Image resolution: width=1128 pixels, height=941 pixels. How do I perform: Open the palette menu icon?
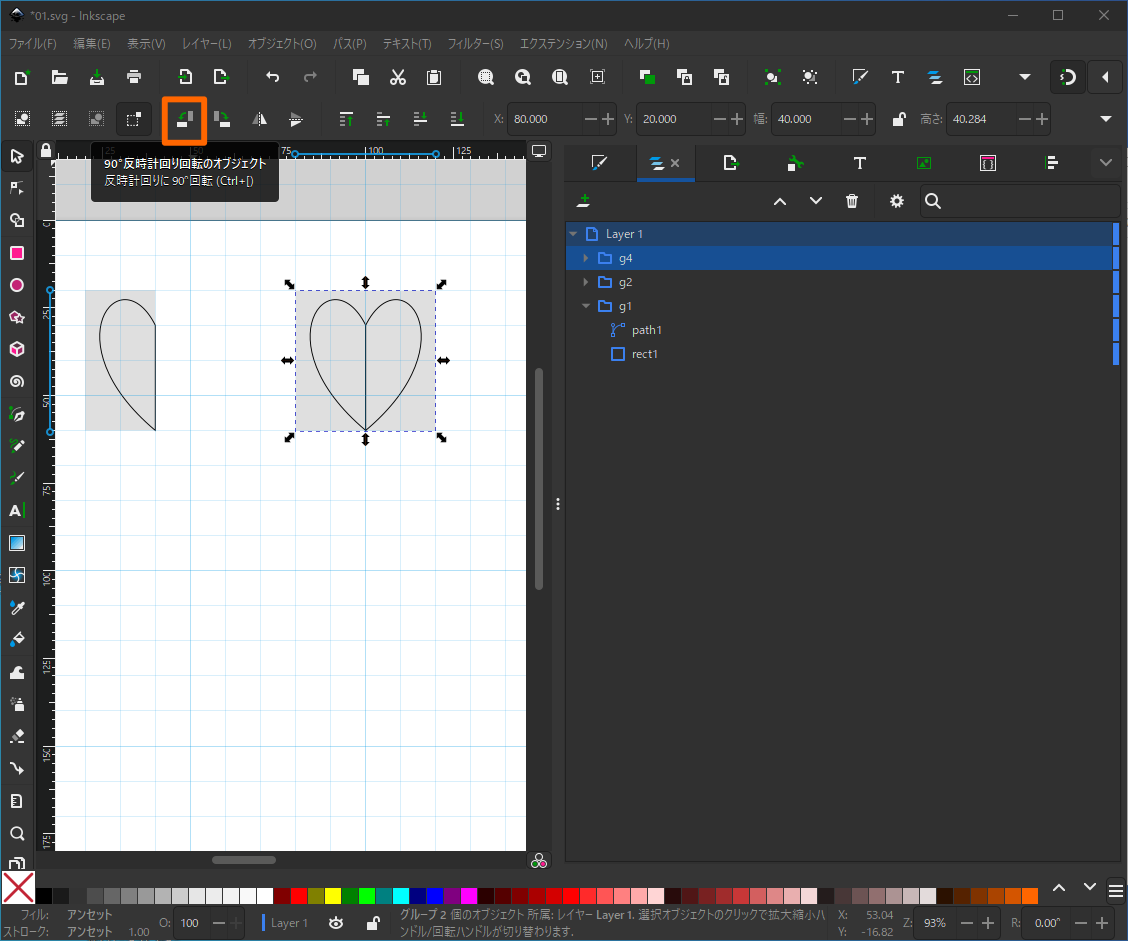(1116, 892)
